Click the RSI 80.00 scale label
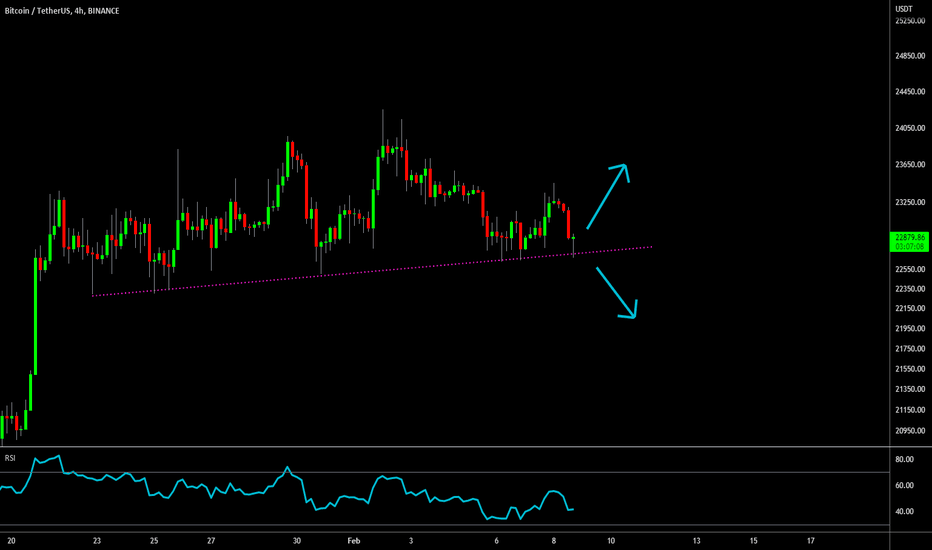Screen dimensions: 932x550 pos(904,460)
